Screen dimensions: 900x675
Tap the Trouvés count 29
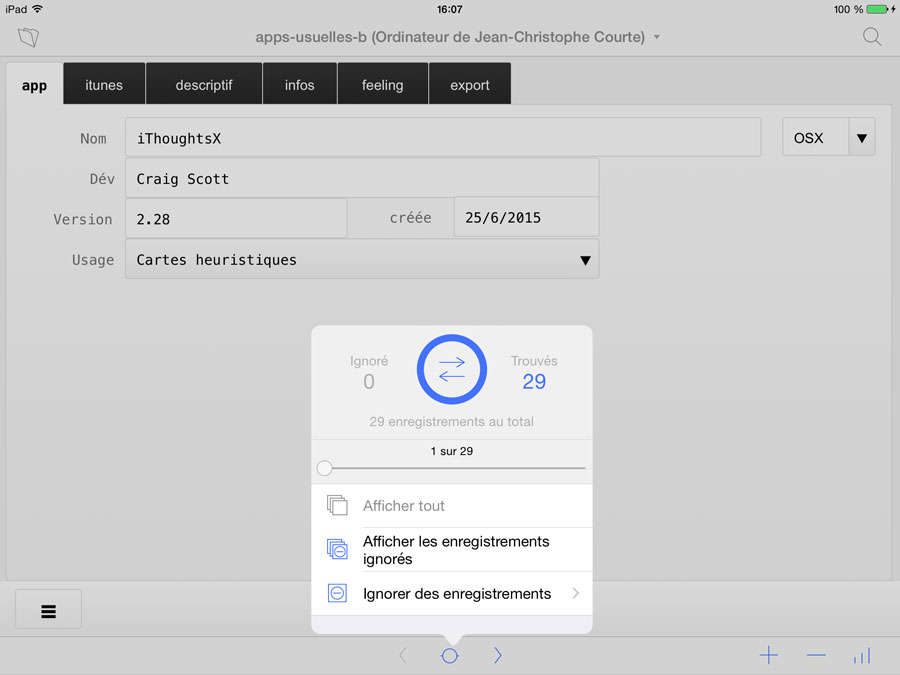[x=534, y=381]
